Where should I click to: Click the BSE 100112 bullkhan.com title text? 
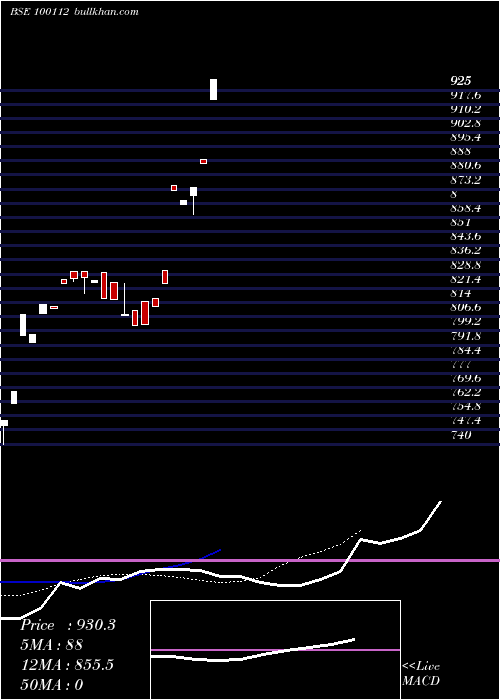(x=74, y=12)
